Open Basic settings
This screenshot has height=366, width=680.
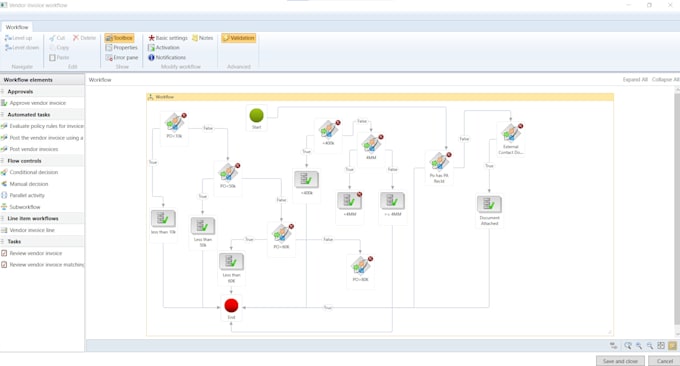168,38
